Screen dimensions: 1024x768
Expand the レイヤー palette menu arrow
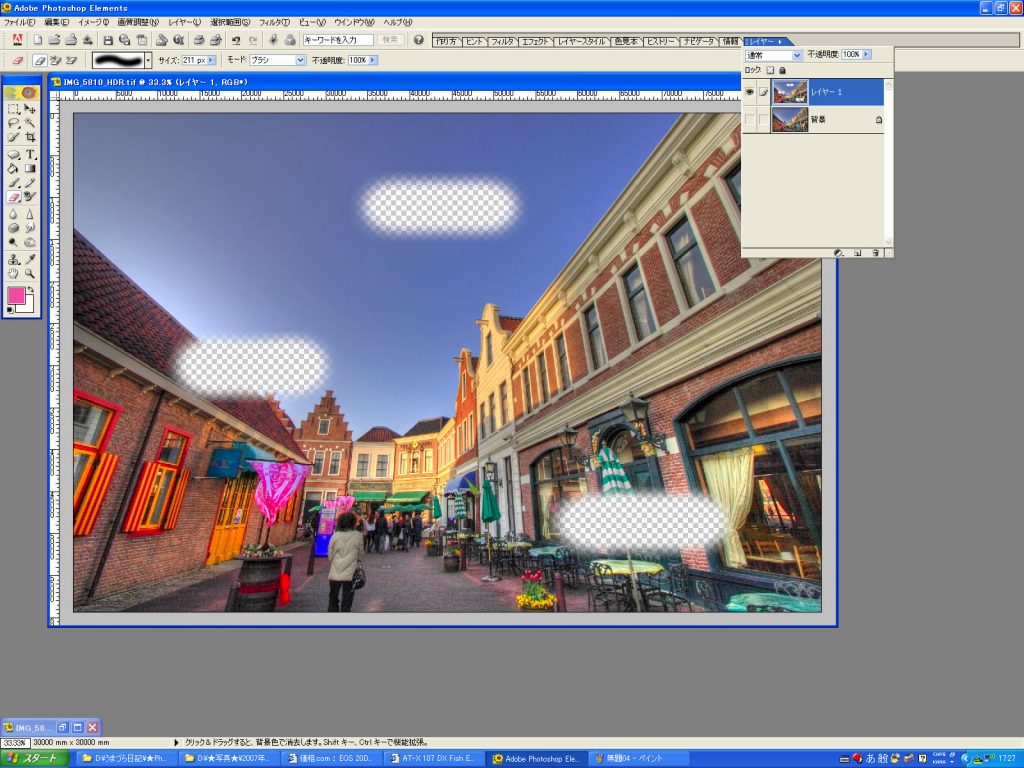pyautogui.click(x=780, y=42)
